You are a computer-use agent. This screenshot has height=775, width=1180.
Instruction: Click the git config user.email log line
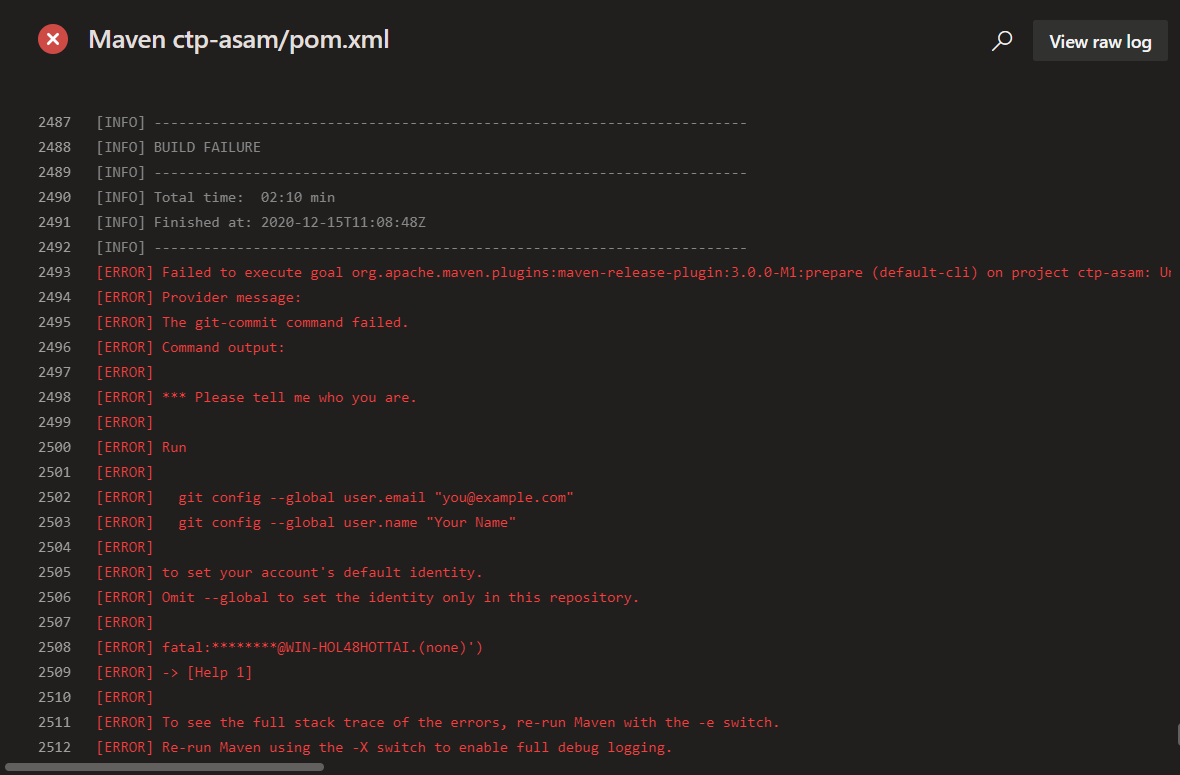375,497
